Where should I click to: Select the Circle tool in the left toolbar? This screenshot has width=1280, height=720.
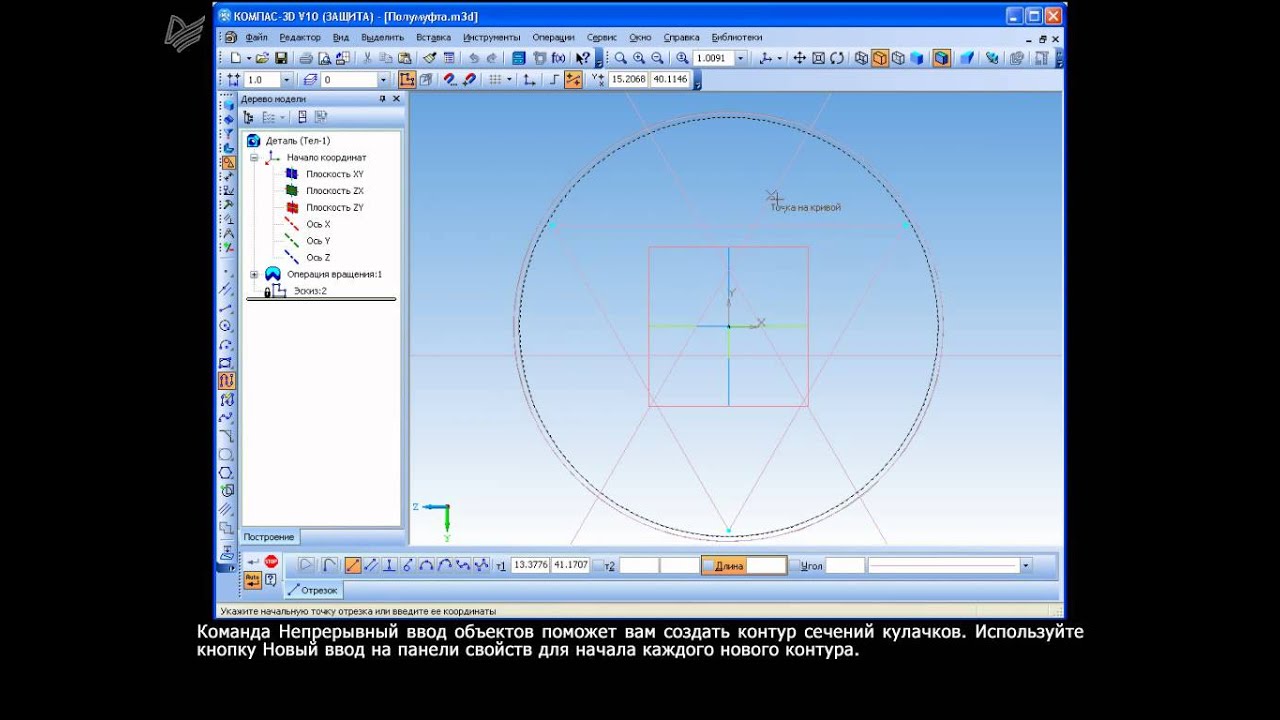pos(226,325)
